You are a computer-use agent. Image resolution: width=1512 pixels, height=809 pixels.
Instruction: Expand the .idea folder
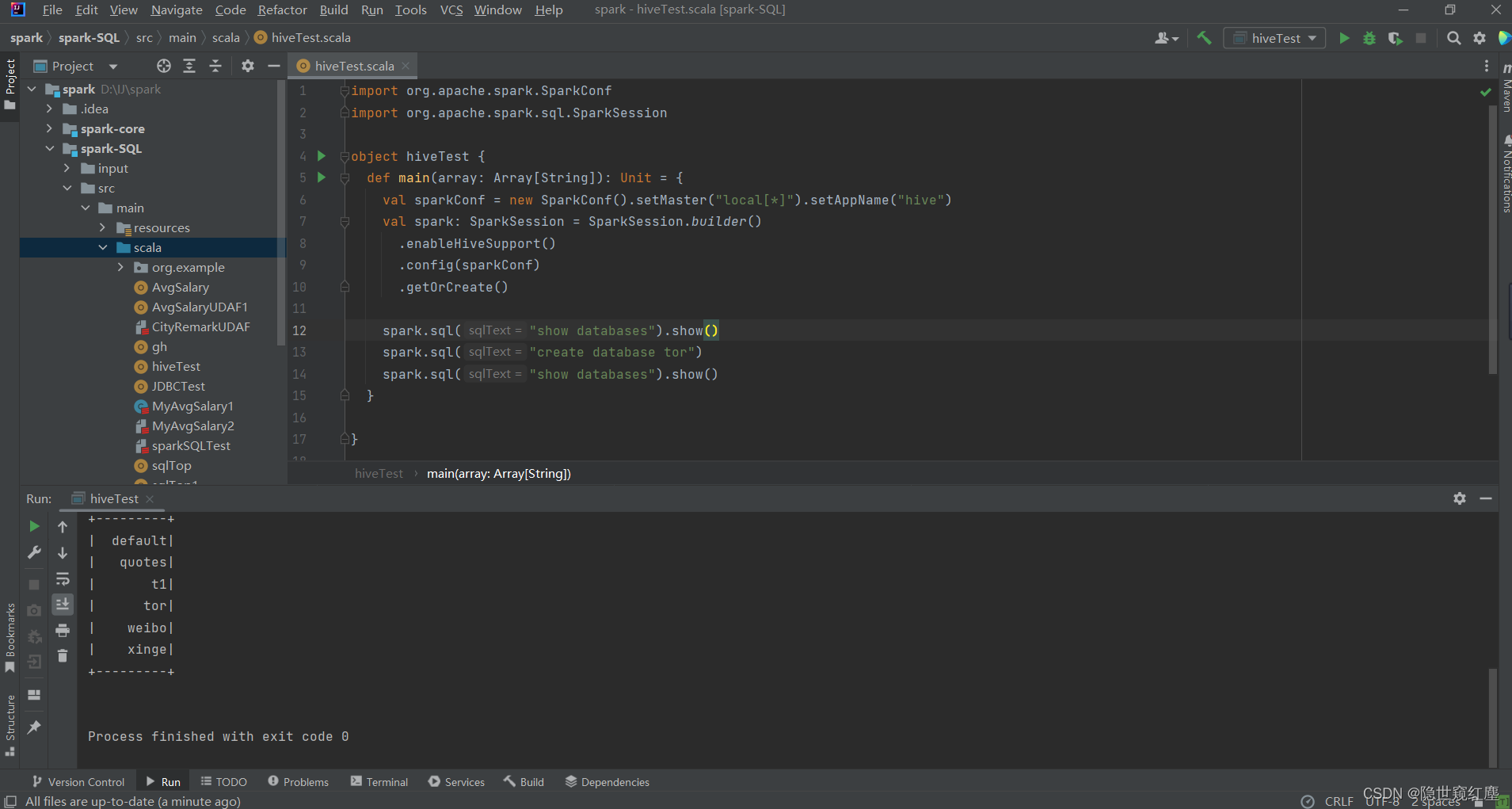tap(49, 109)
